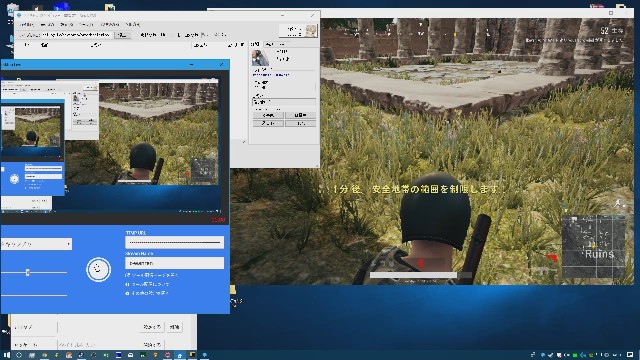Click the dropdown arrow of the blue panel combo box
This screenshot has height=360, width=640.
click(x=68, y=244)
